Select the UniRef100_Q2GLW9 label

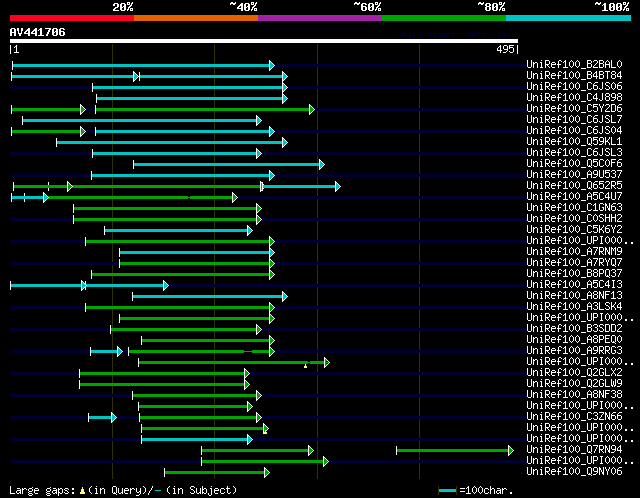(574, 384)
